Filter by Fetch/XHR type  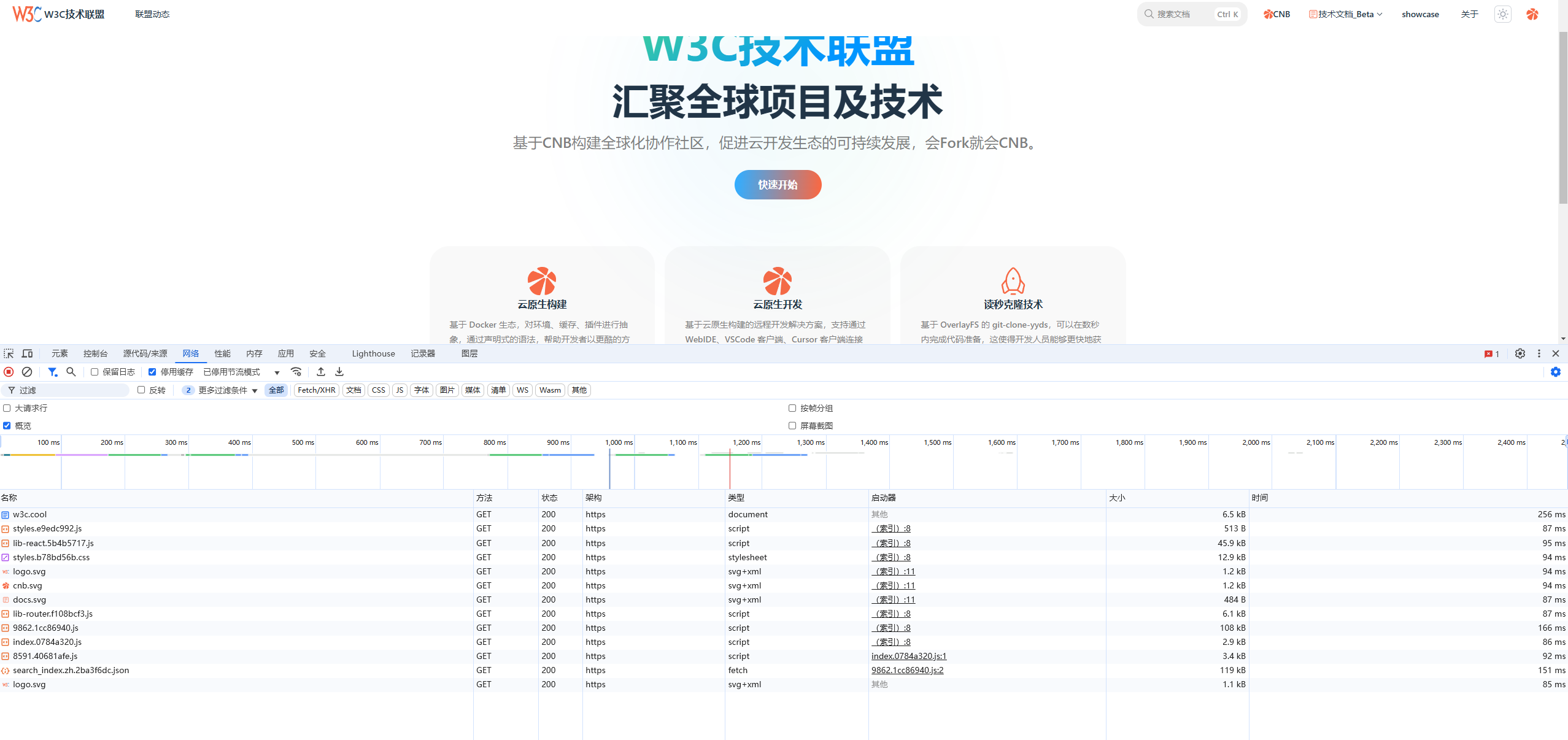(x=317, y=390)
